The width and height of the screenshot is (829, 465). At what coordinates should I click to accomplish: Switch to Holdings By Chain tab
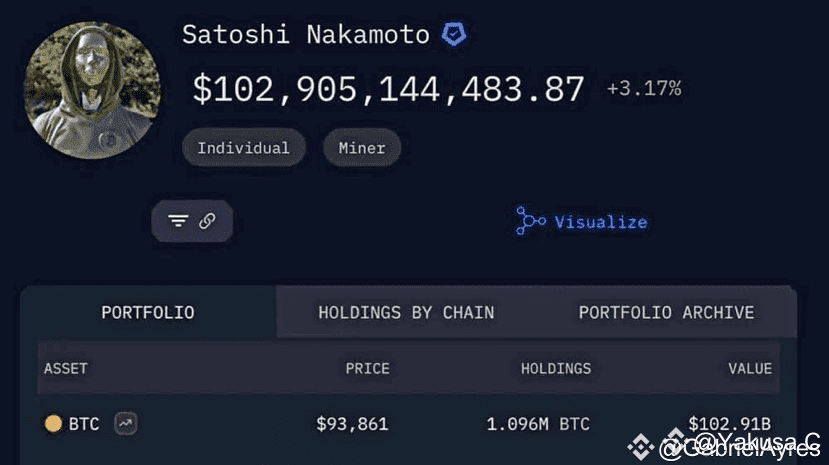pos(406,312)
